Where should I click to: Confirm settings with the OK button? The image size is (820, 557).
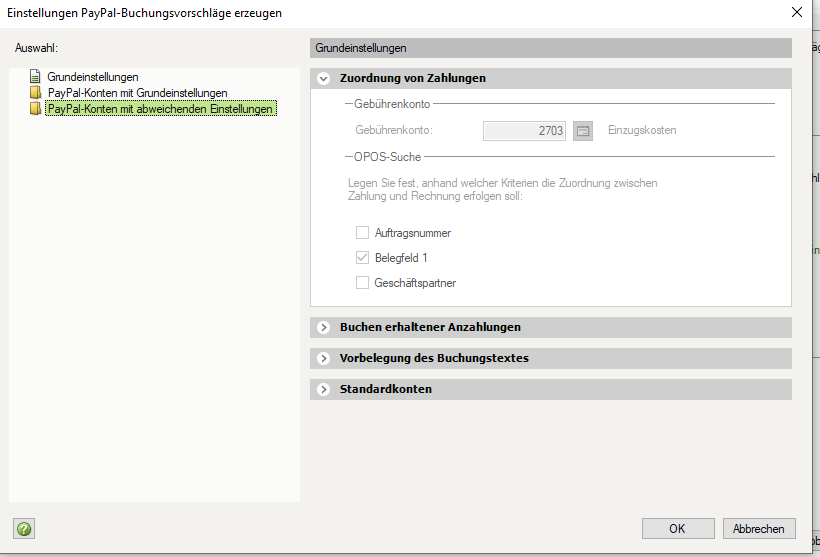point(678,529)
